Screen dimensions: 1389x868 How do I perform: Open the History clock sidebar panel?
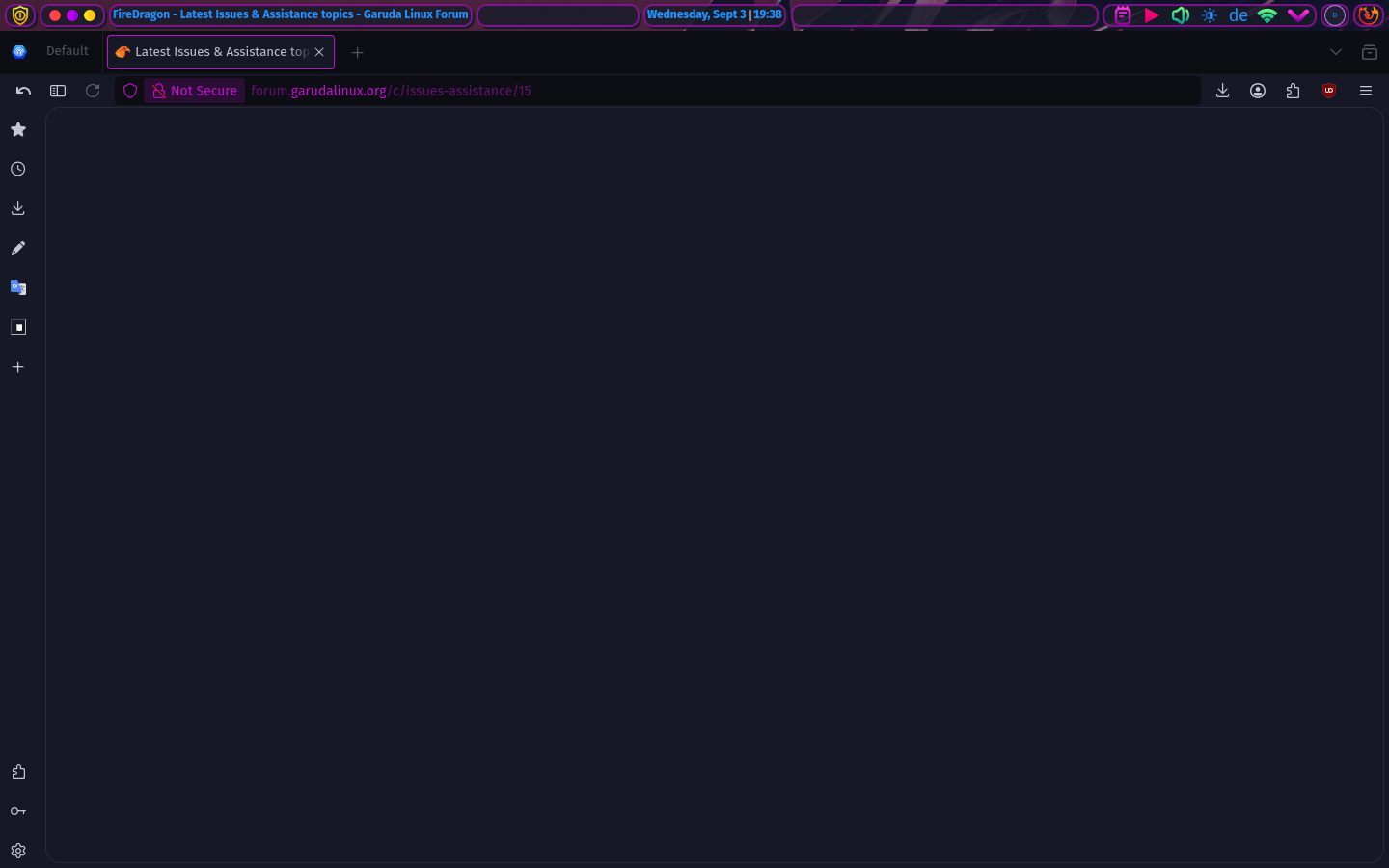[18, 169]
